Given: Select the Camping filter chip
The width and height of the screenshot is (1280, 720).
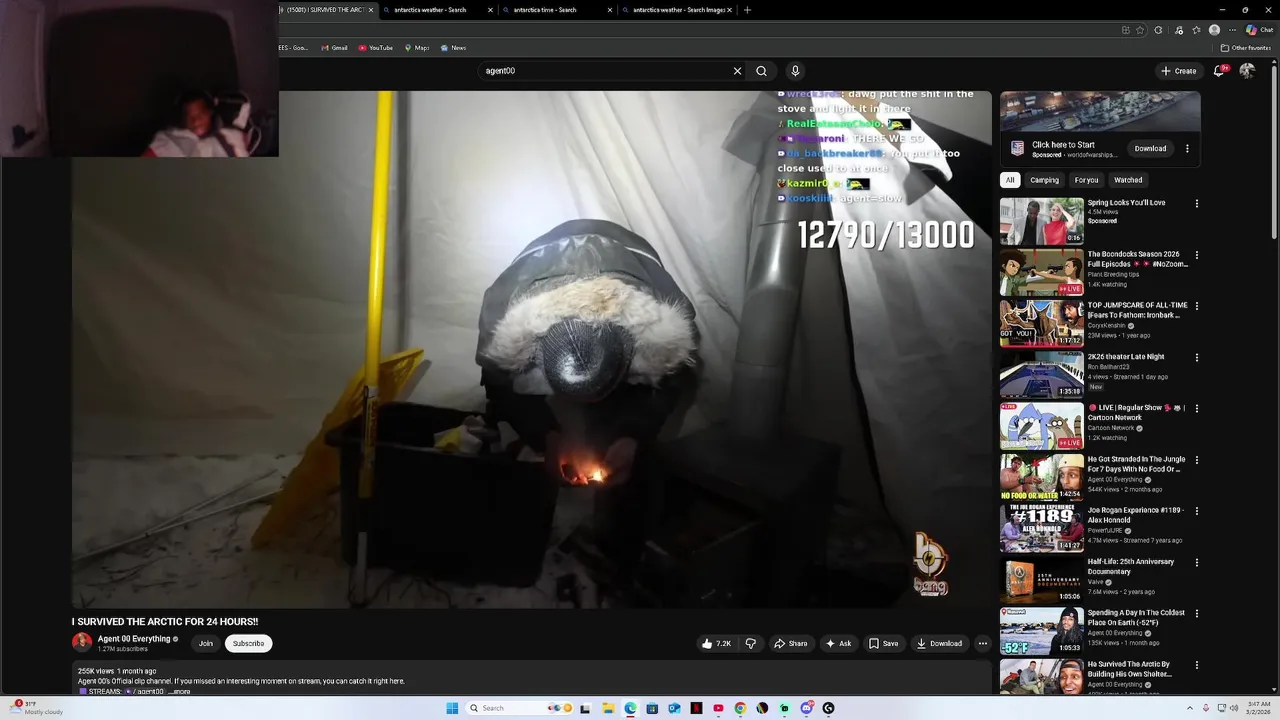Looking at the screenshot, I should [x=1044, y=180].
